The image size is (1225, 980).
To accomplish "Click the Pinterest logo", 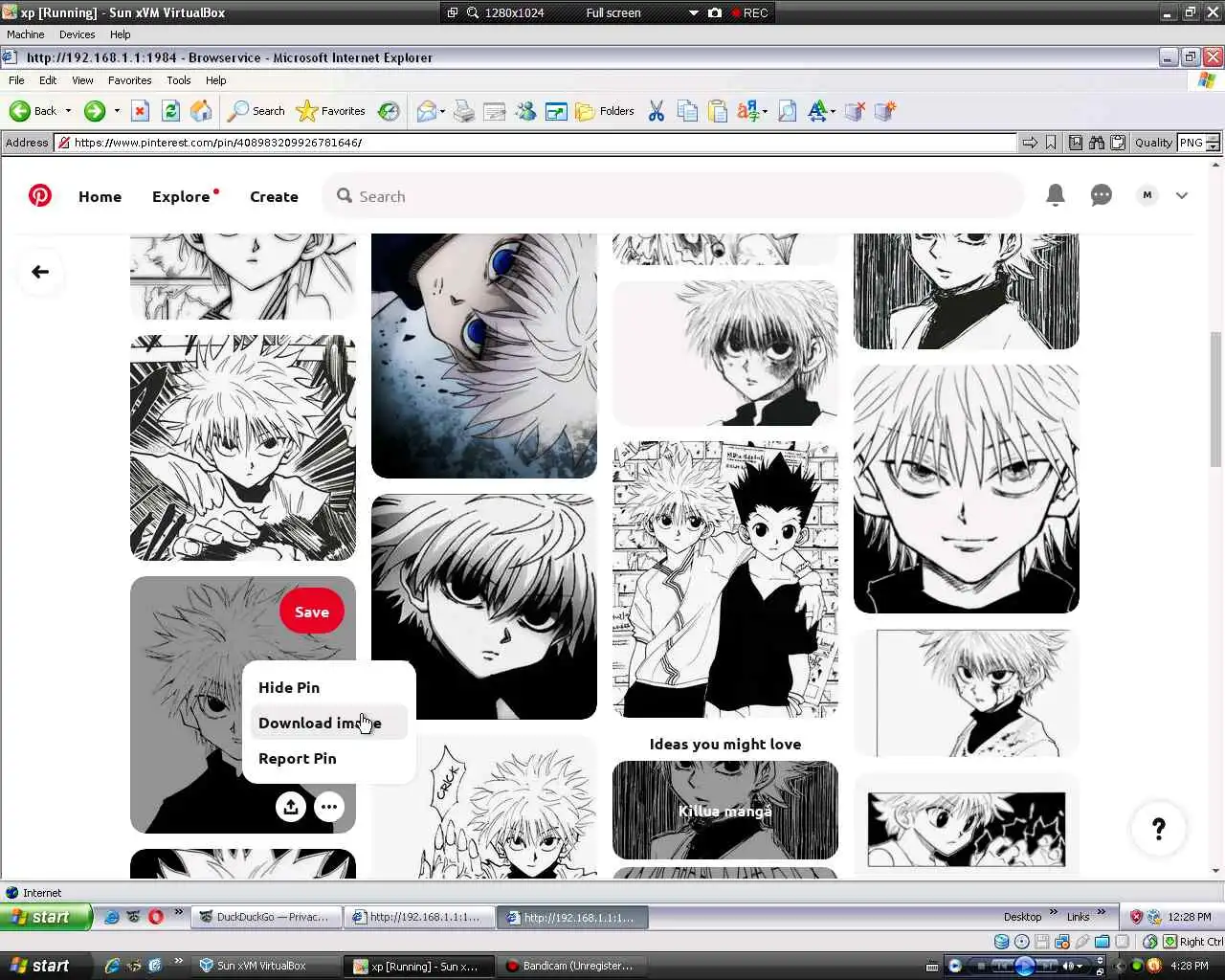I will [40, 196].
